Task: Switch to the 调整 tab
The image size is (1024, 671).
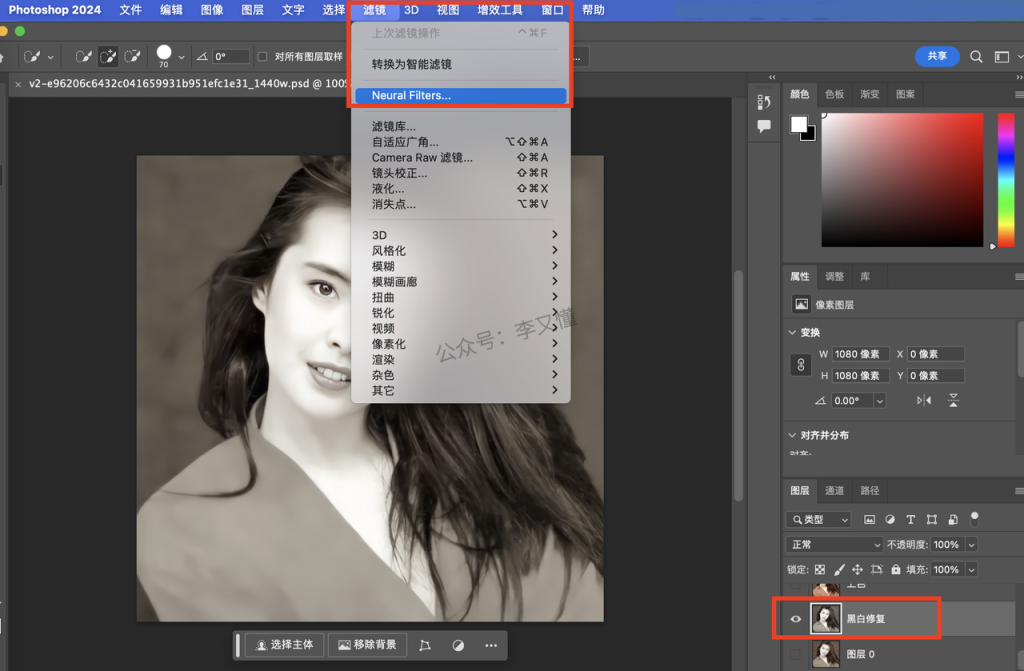Action: pos(834,276)
